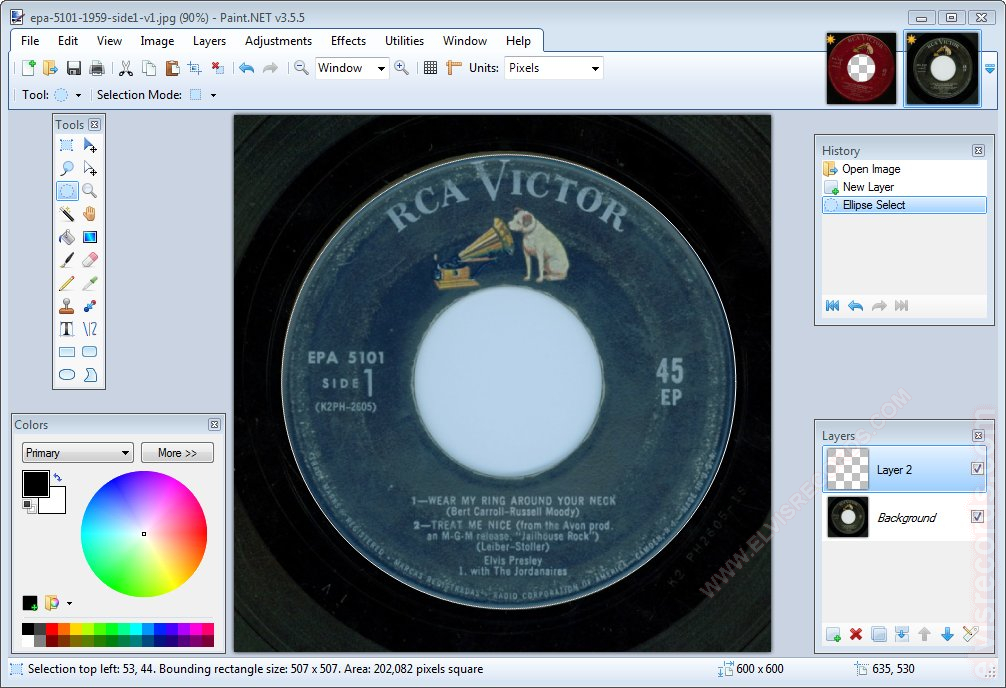Open the Primary color selector dropdown
The width and height of the screenshot is (1006, 688).
tap(78, 453)
